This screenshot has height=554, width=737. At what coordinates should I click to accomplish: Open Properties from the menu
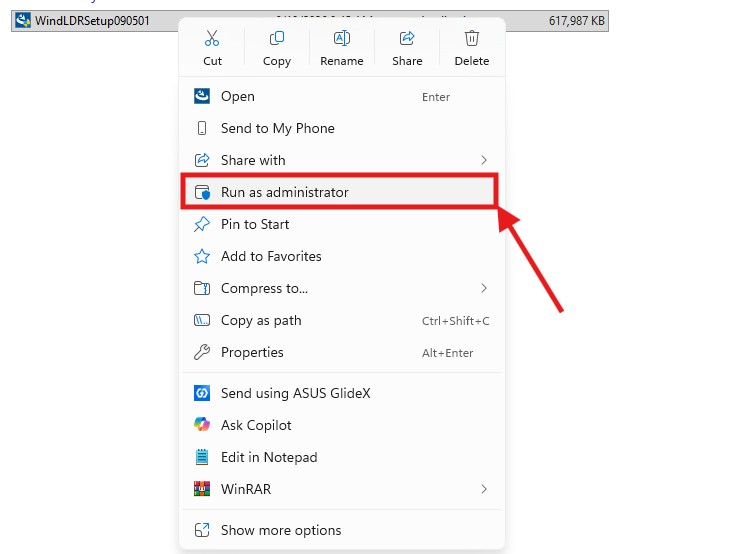pos(342,352)
